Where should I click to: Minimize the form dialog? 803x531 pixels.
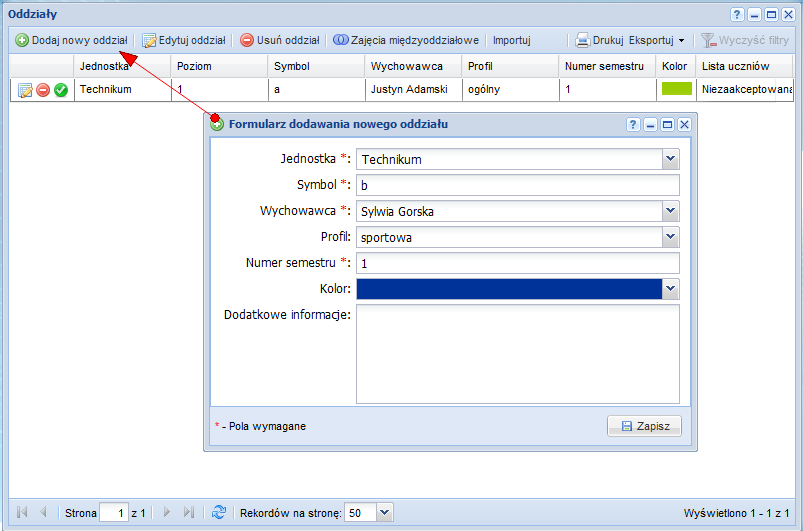pyautogui.click(x=650, y=124)
